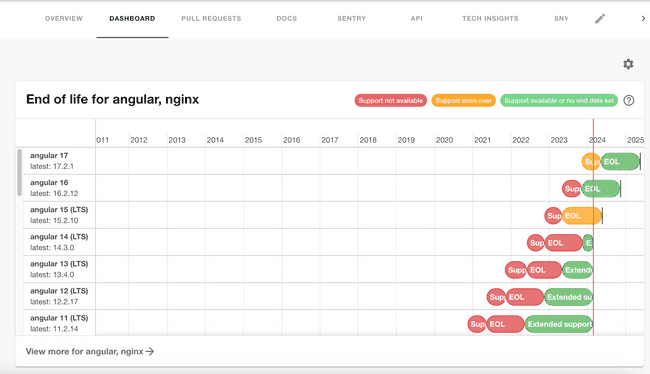Click the red support bar for angular 16
This screenshot has width=650, height=374.
[572, 189]
